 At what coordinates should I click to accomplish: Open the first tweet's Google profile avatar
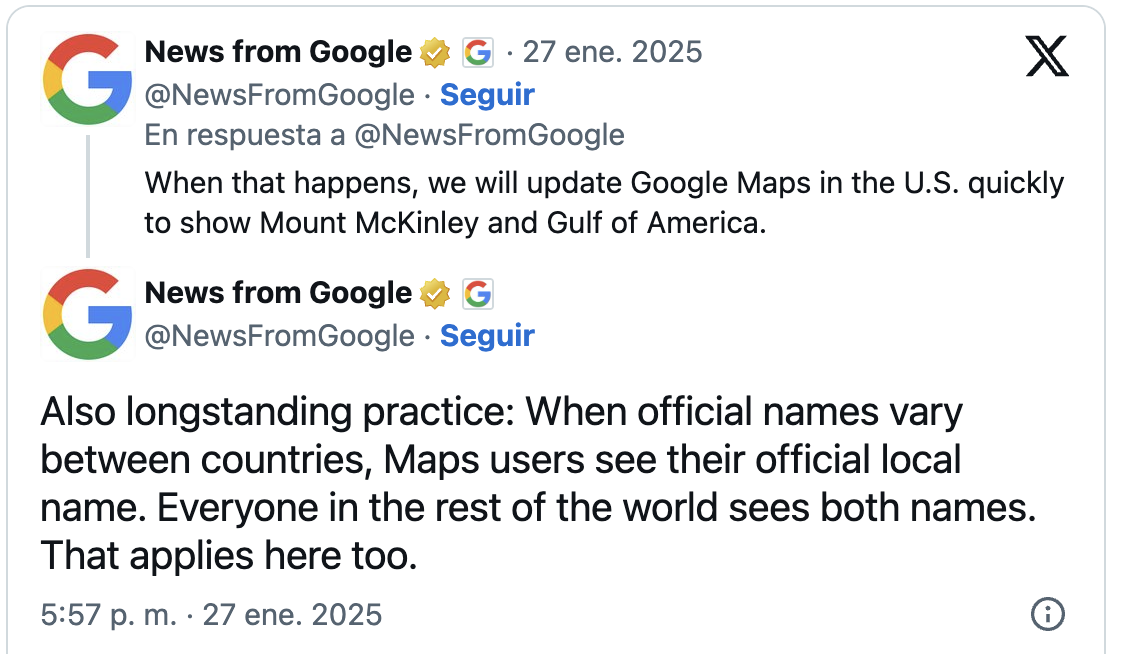point(88,79)
